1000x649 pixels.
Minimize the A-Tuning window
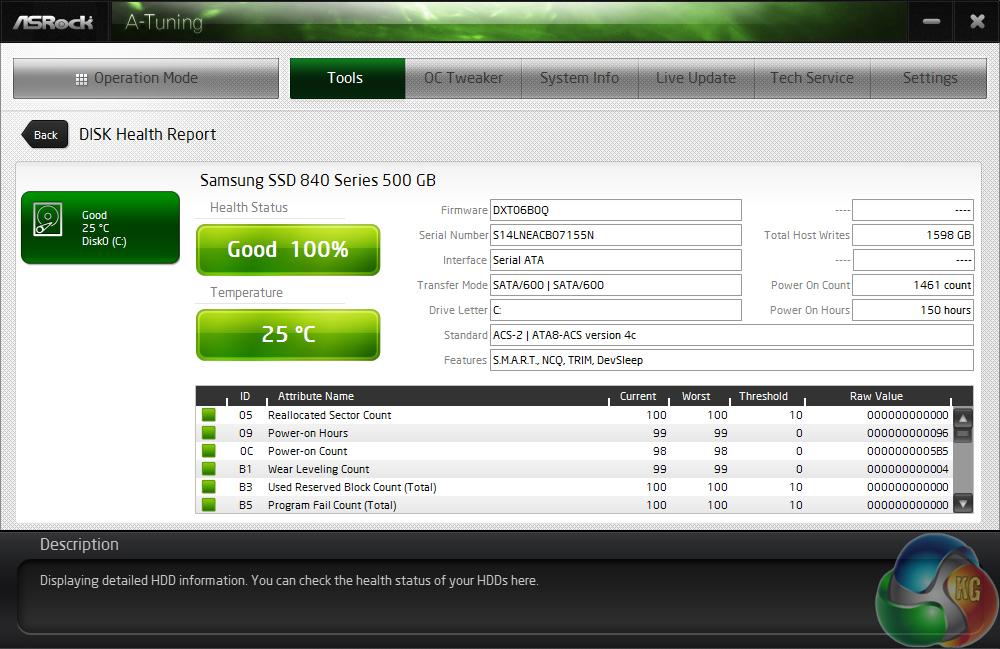pos(931,22)
